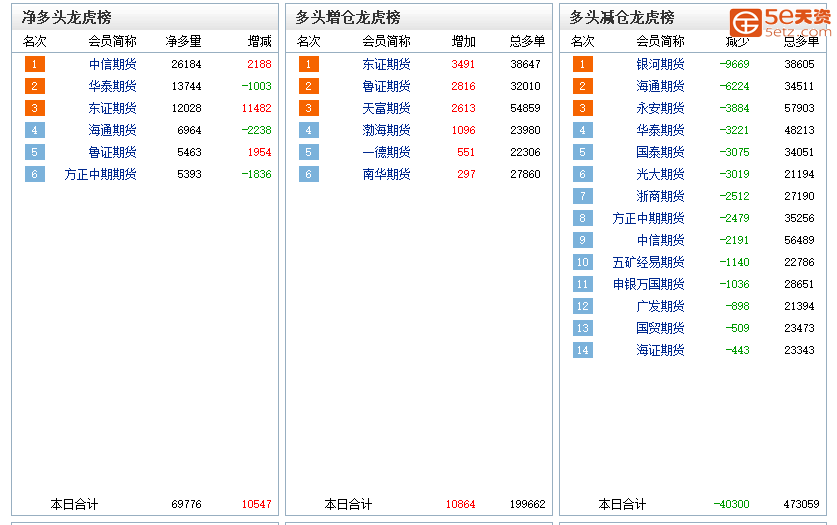Click the 增减 column header
The height and width of the screenshot is (525, 837).
259,41
